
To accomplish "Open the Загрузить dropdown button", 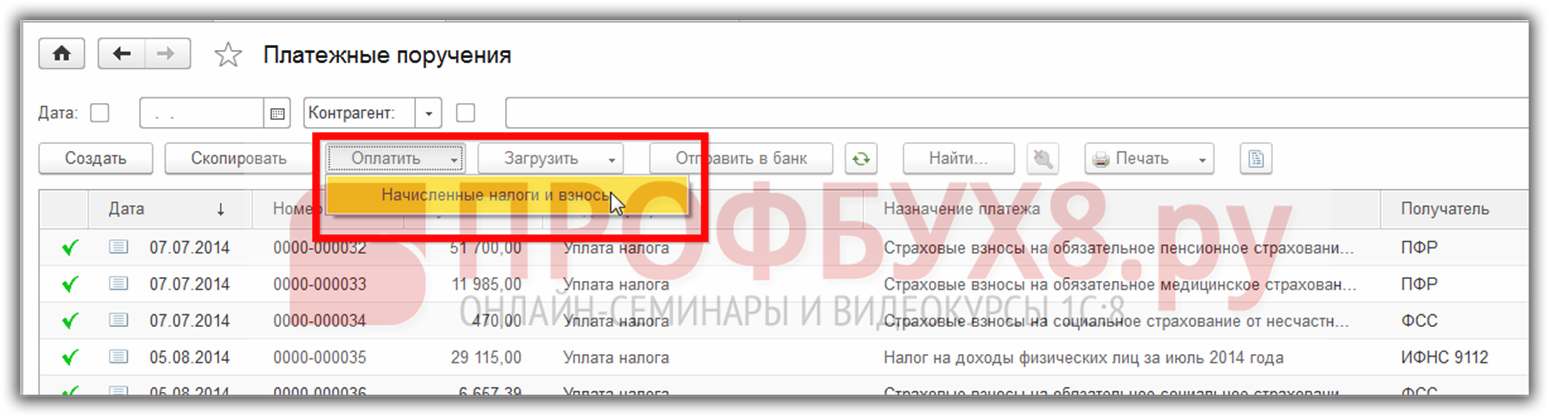I will click(x=550, y=158).
